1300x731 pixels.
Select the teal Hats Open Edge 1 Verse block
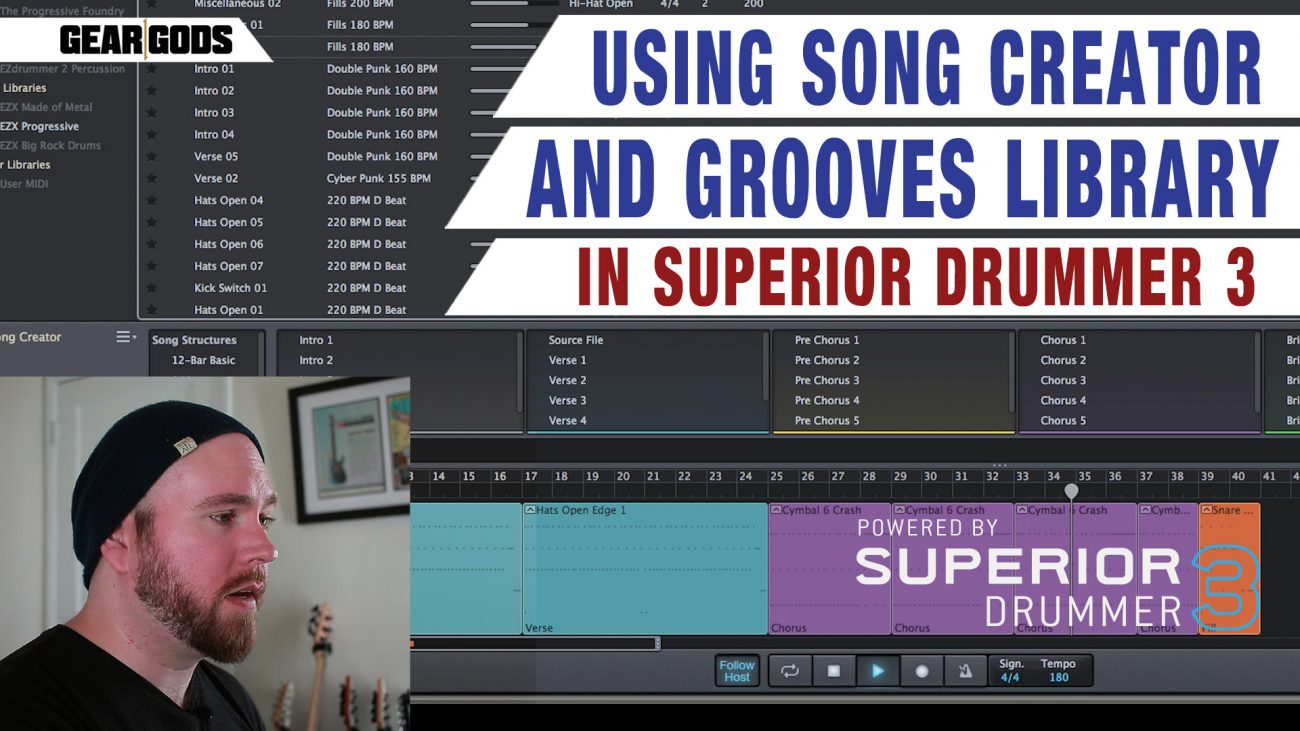click(x=645, y=568)
